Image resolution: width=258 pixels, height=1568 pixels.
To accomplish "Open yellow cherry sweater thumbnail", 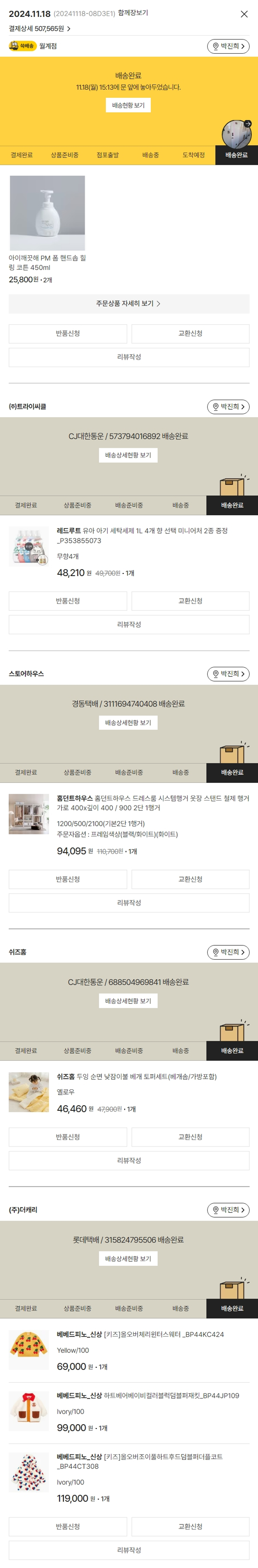I will tap(29, 1350).
